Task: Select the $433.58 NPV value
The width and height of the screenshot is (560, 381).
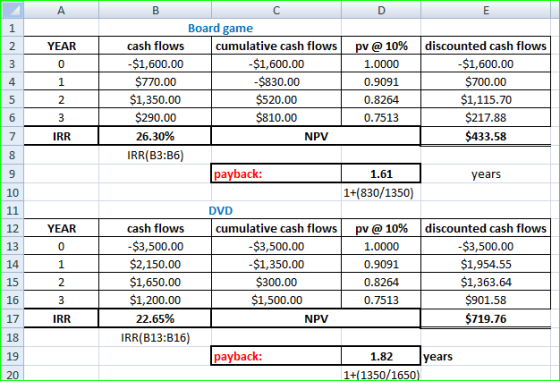Action: [486, 136]
